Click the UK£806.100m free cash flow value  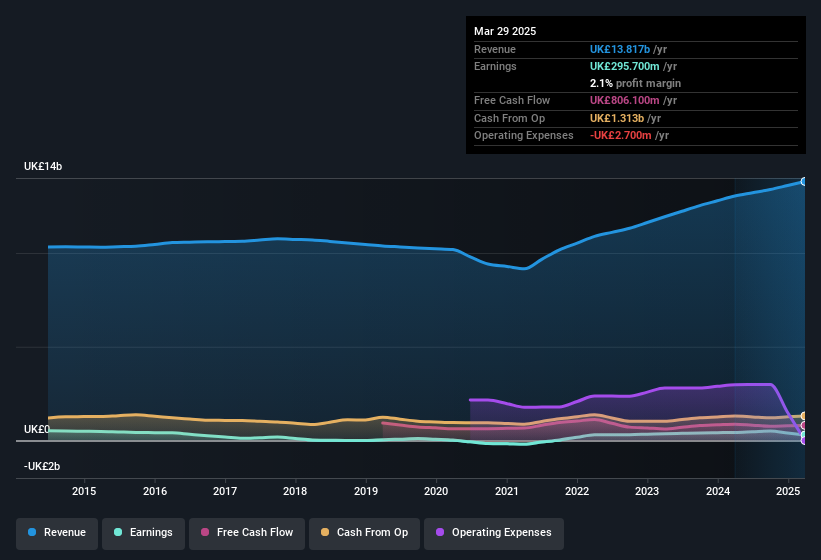625,100
